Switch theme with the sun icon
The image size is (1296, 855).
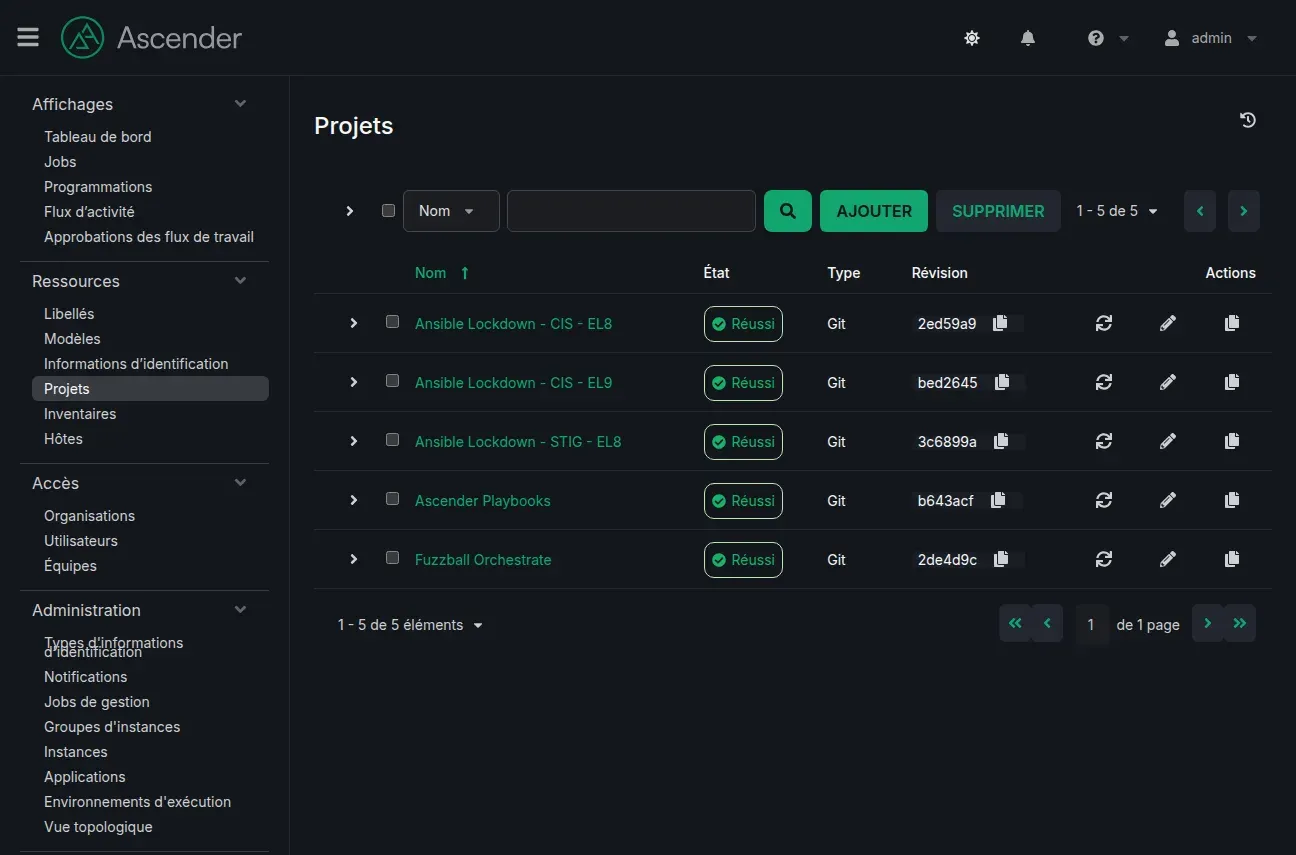click(x=972, y=38)
